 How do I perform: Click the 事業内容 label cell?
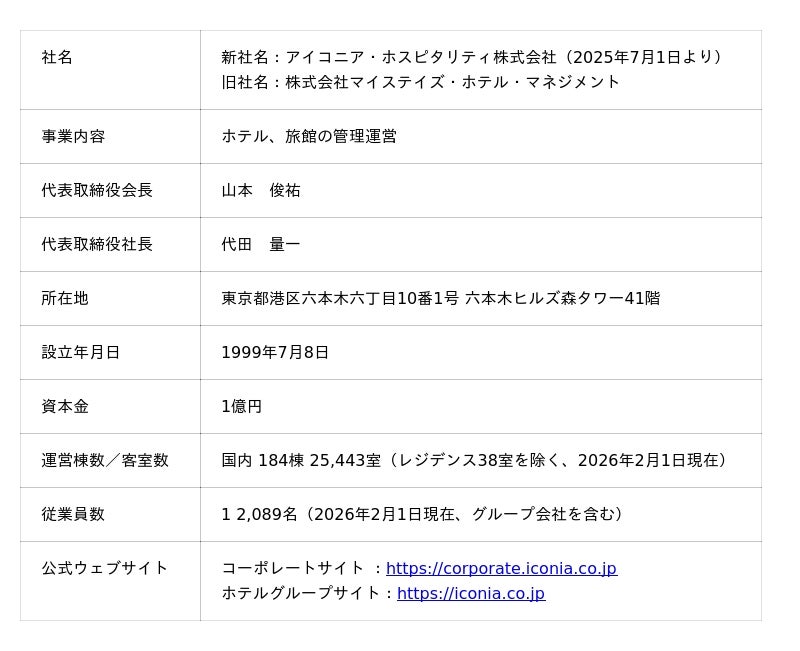click(73, 137)
